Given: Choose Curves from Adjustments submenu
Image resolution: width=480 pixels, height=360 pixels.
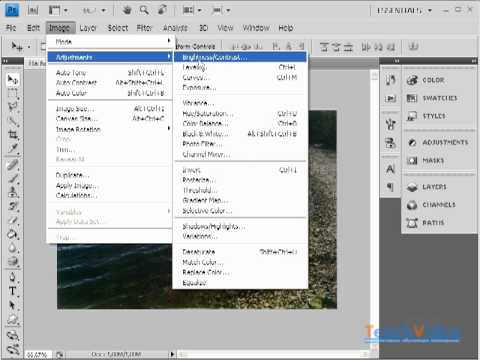Looking at the screenshot, I should [x=240, y=77].
